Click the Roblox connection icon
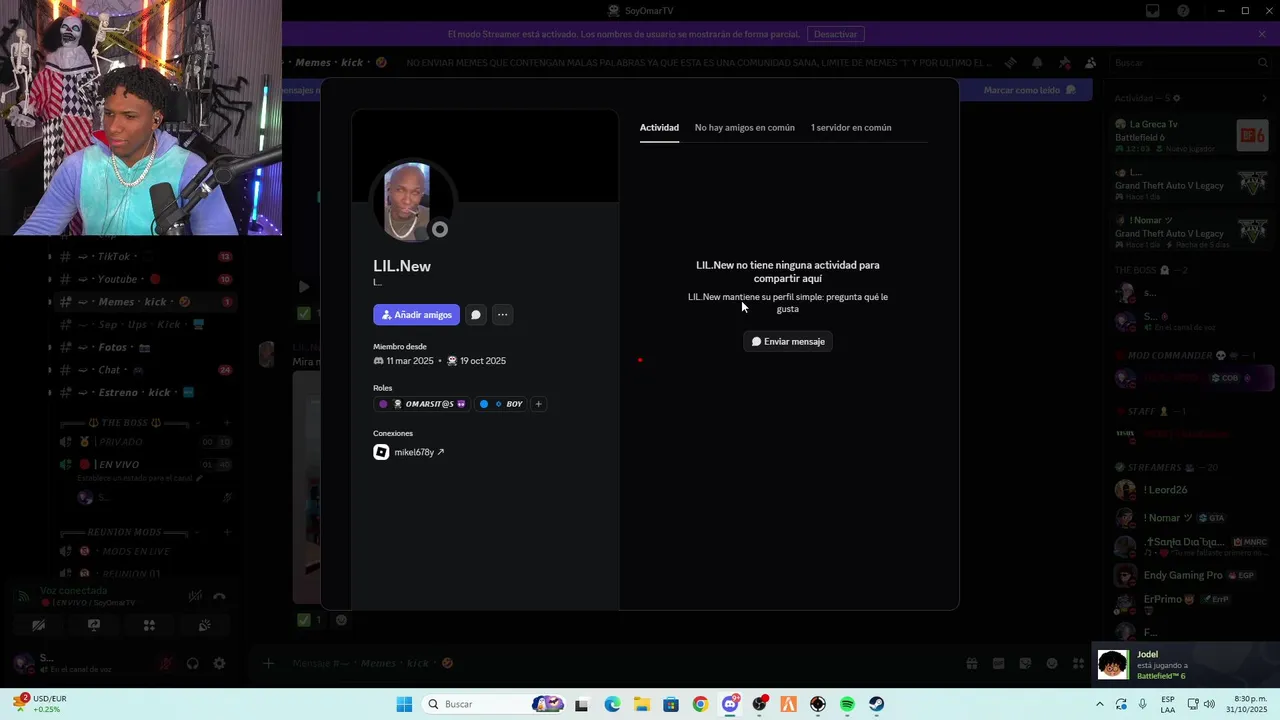This screenshot has width=1280, height=720. click(x=381, y=453)
